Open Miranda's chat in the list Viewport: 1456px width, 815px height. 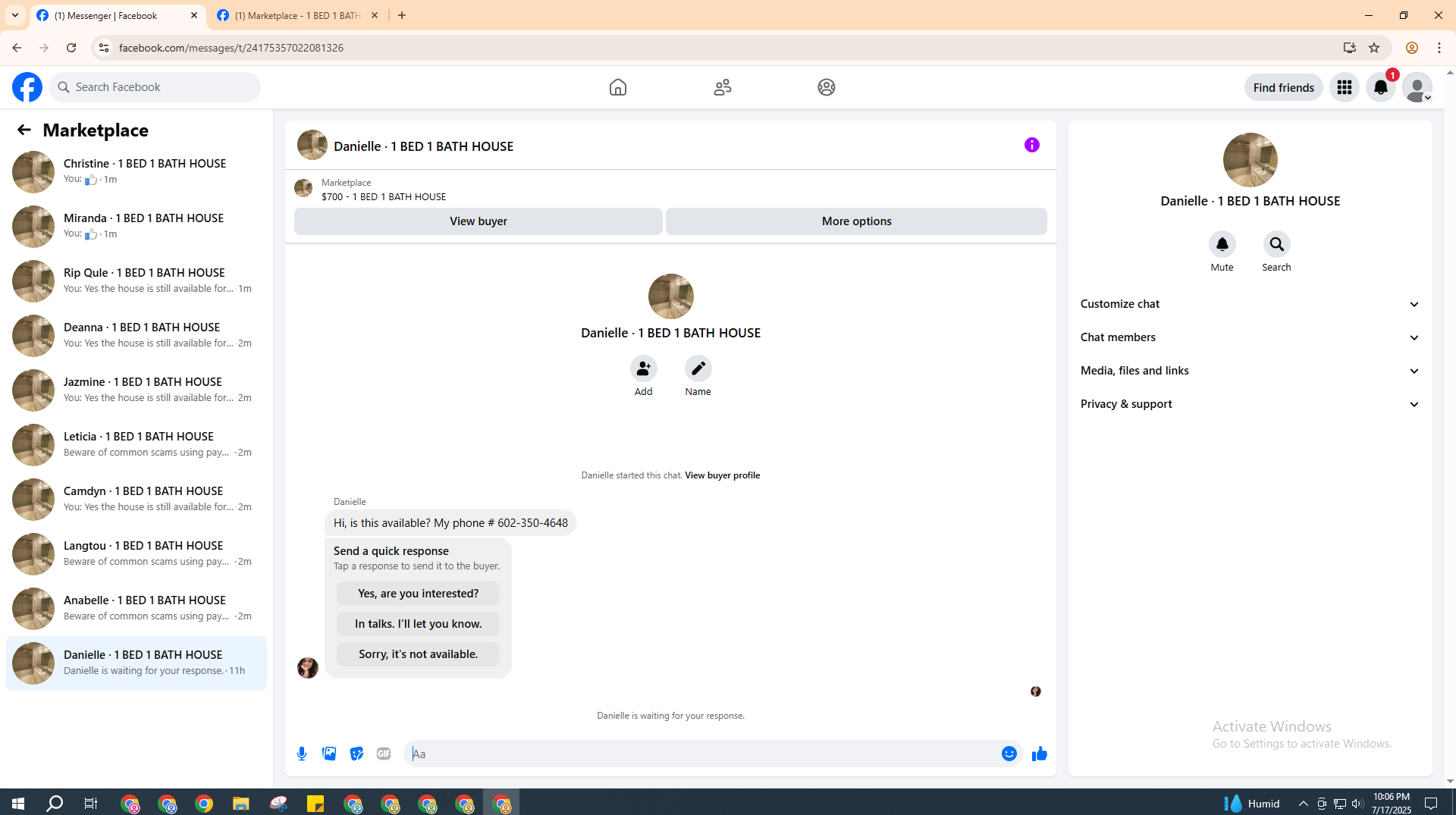(x=136, y=227)
